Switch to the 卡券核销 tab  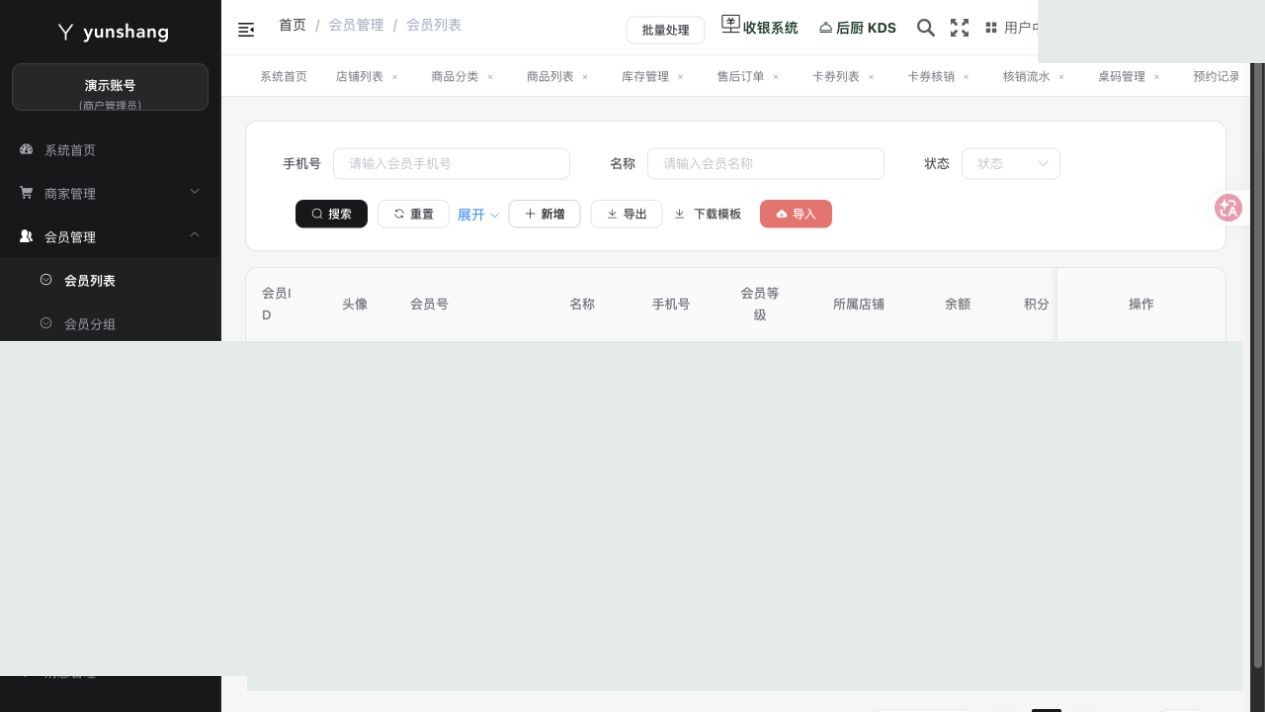click(932, 77)
